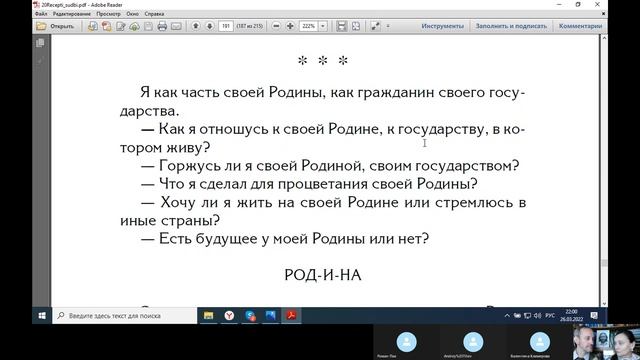The width and height of the screenshot is (640, 360).
Task: Click the 222% zoom value field
Action: [x=309, y=26]
